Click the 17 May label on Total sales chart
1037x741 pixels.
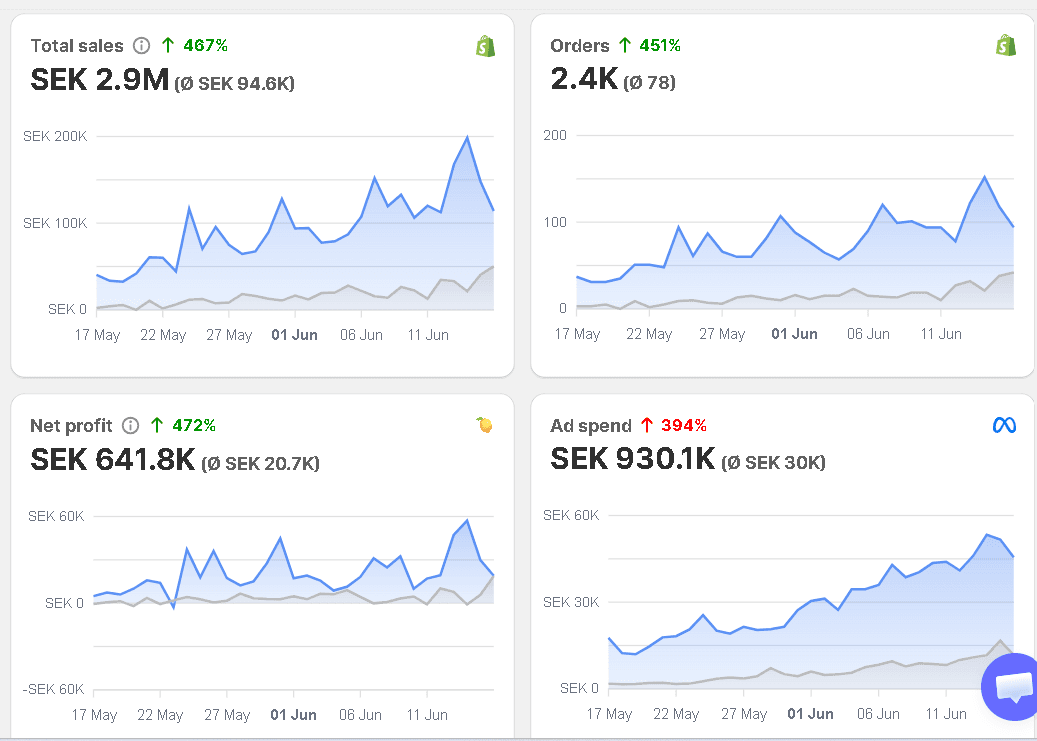97,335
